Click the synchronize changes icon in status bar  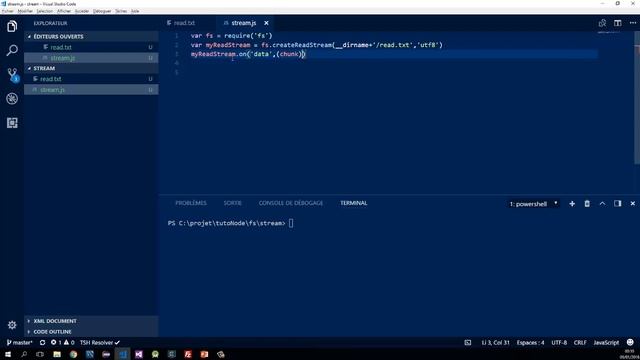pyautogui.click(x=42, y=342)
